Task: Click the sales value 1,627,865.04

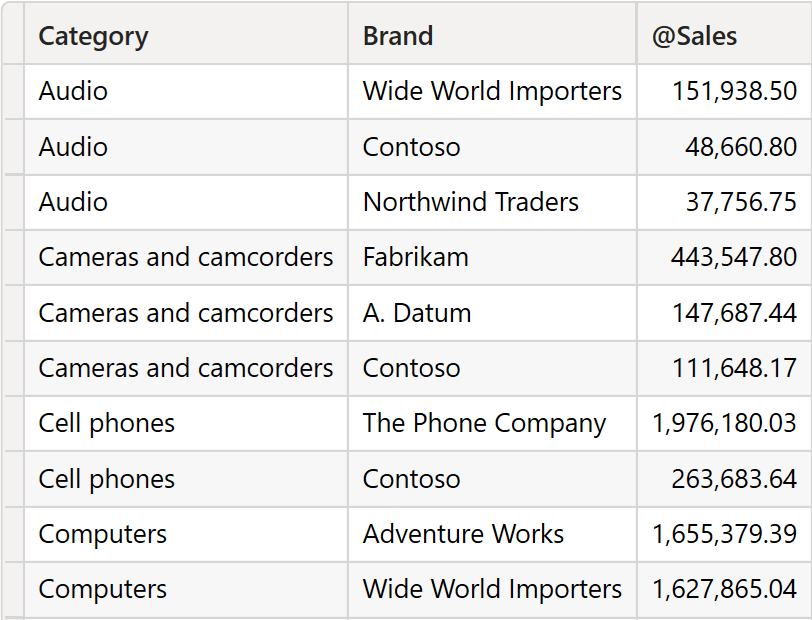Action: coord(725,589)
